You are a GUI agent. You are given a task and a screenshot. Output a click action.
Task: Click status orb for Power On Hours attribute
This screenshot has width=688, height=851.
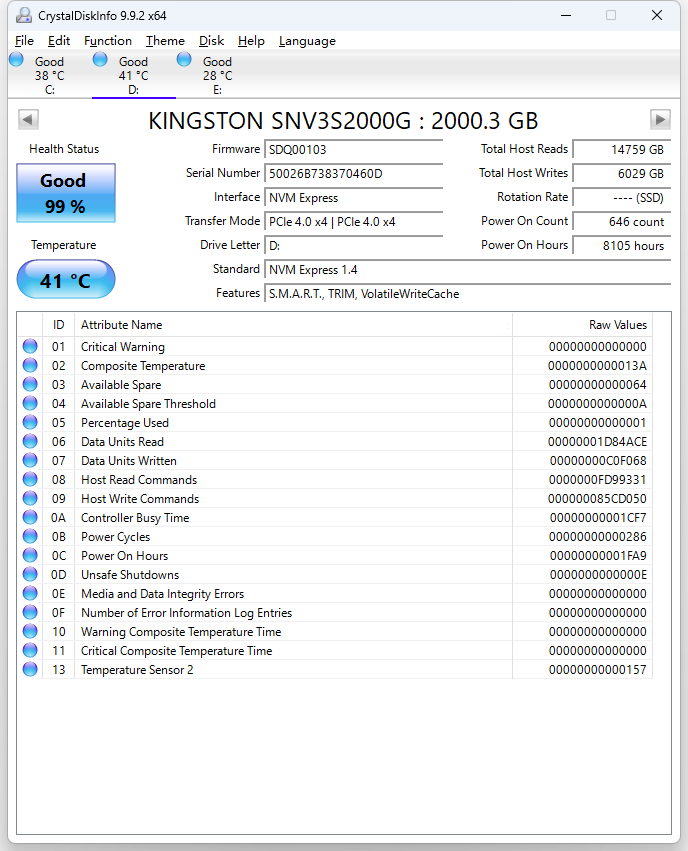pos(30,555)
